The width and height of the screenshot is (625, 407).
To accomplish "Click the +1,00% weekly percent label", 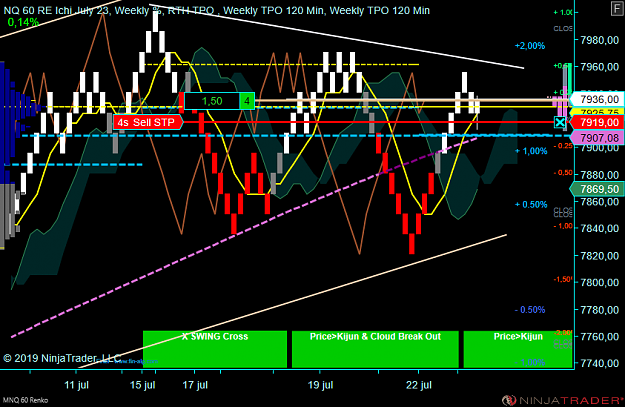I will pyautogui.click(x=531, y=151).
